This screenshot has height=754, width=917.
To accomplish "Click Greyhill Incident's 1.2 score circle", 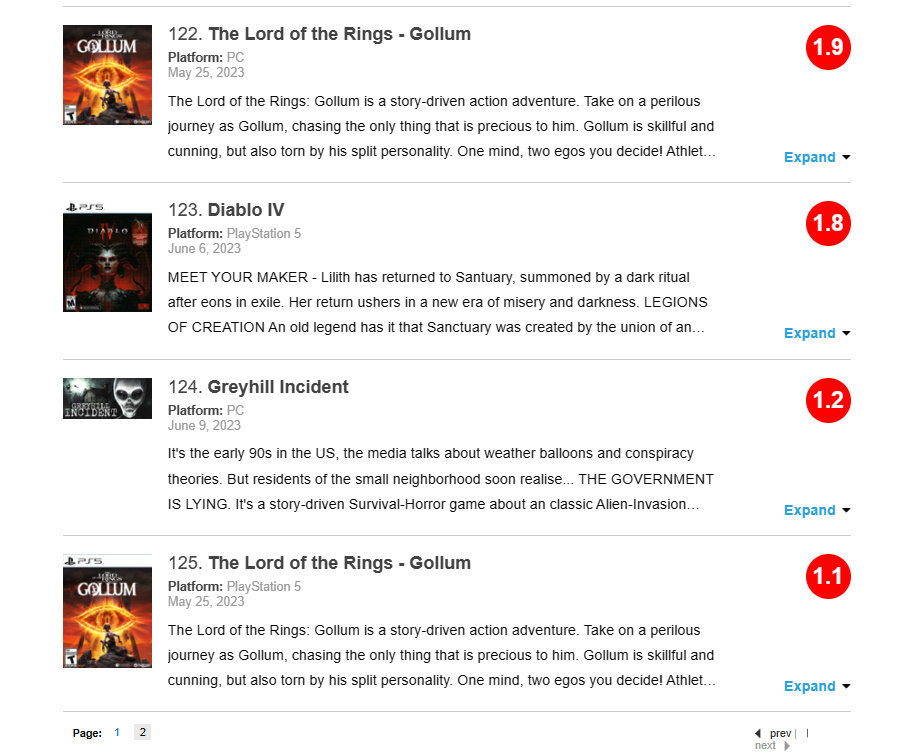I will tap(828, 400).
